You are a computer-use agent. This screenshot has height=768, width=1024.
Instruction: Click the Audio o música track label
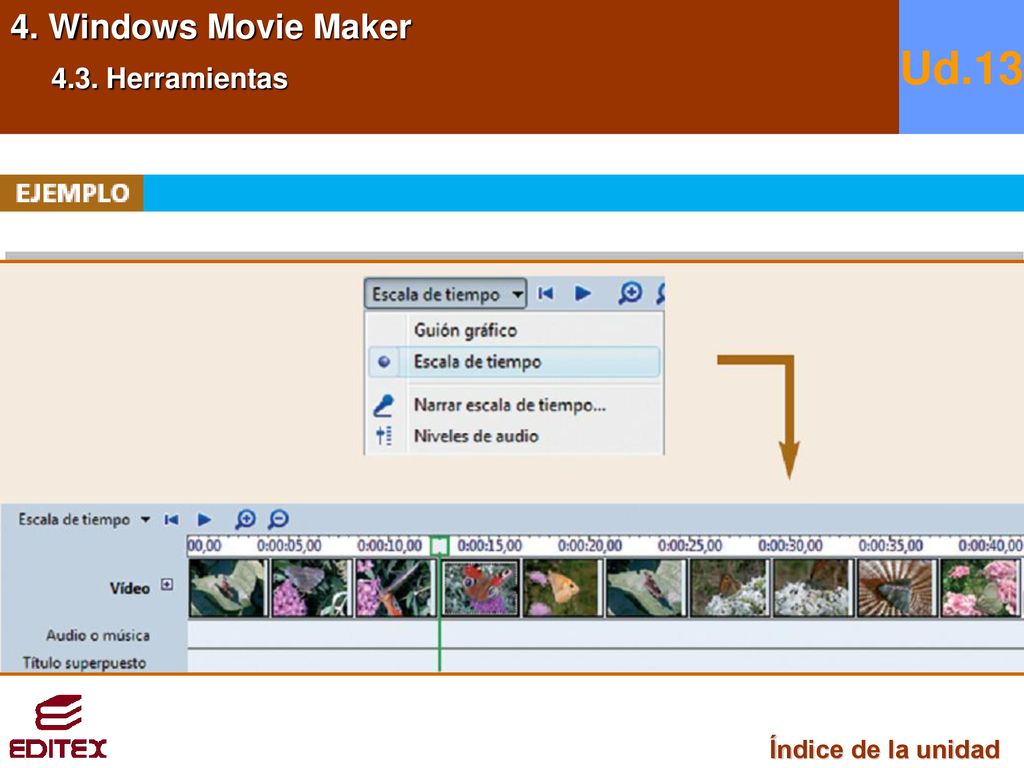98,635
